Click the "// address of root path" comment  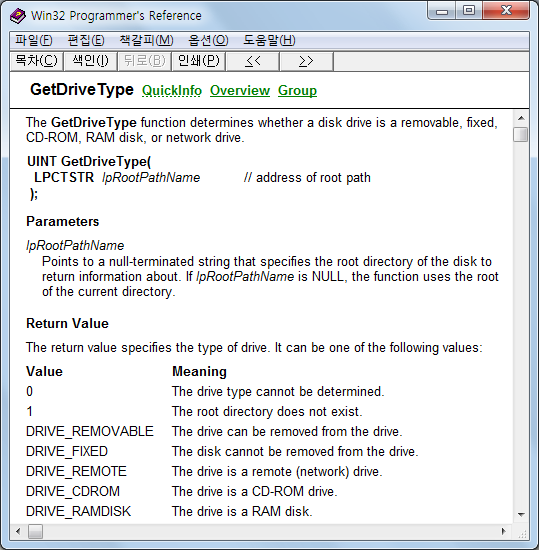(x=307, y=178)
